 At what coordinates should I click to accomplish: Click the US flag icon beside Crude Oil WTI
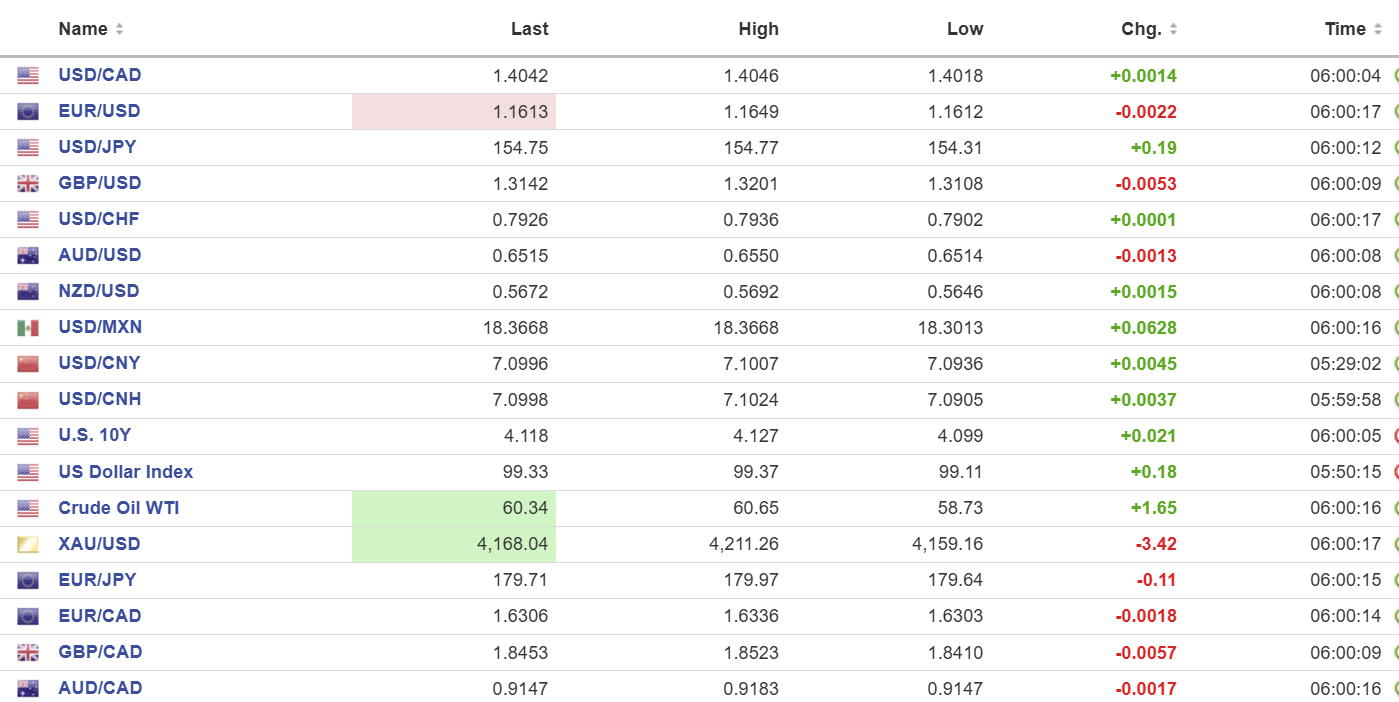(x=28, y=509)
